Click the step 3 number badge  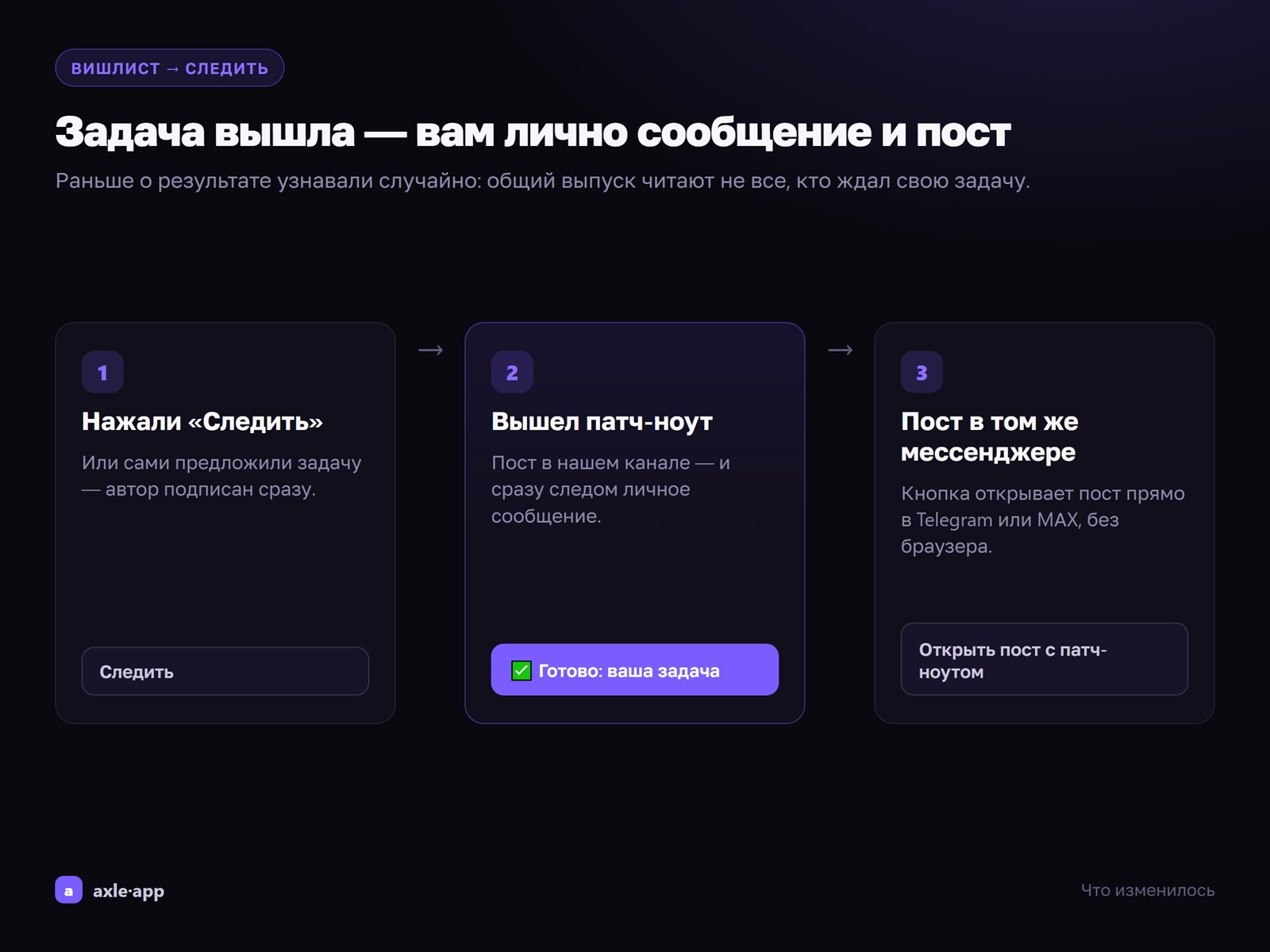click(x=922, y=372)
